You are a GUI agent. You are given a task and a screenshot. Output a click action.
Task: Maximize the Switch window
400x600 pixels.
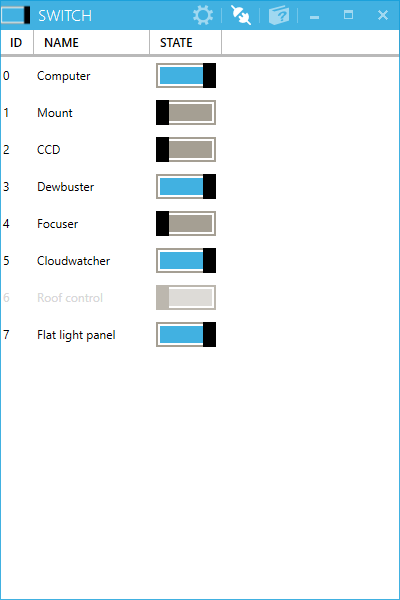pyautogui.click(x=348, y=15)
